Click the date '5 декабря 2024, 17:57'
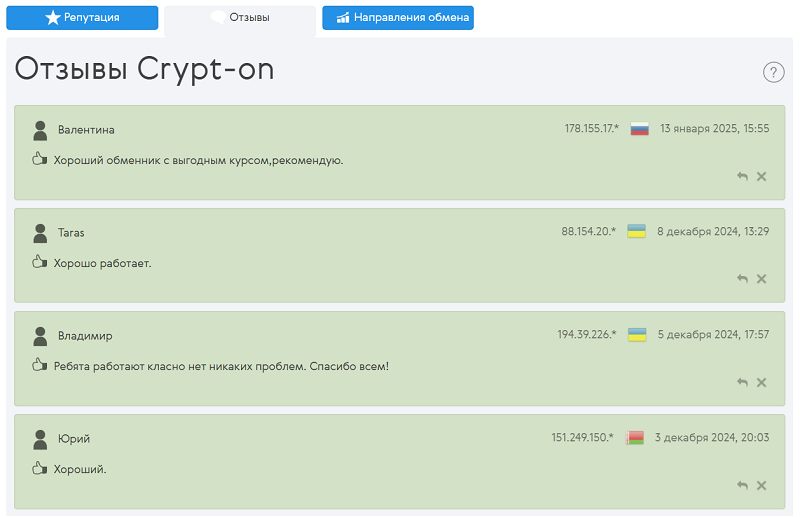 713,335
